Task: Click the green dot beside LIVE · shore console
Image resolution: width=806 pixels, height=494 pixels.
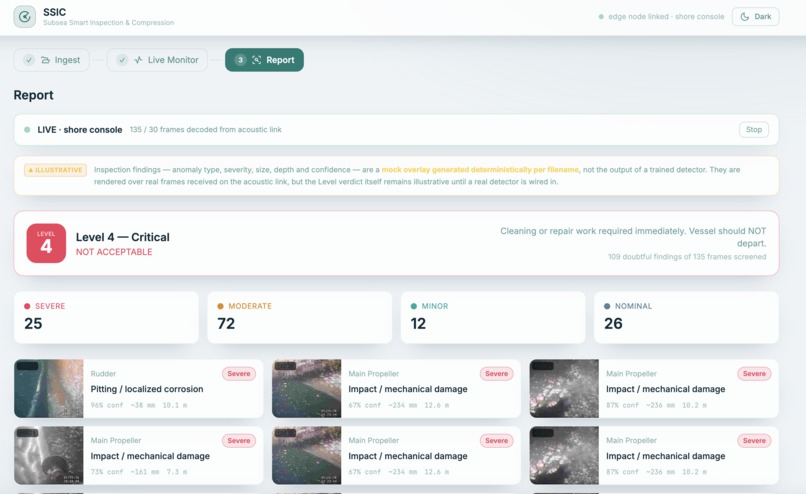Action: pos(27,130)
